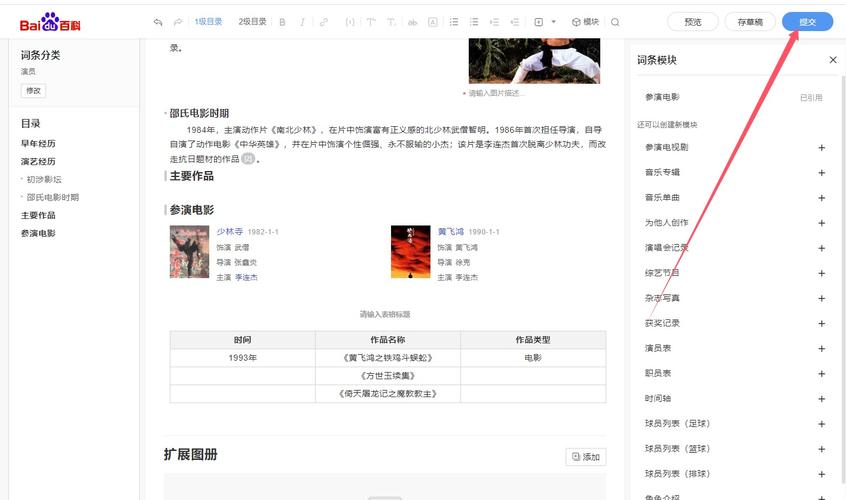
Task: Open the 模块 module panel button
Action: click(x=585, y=22)
